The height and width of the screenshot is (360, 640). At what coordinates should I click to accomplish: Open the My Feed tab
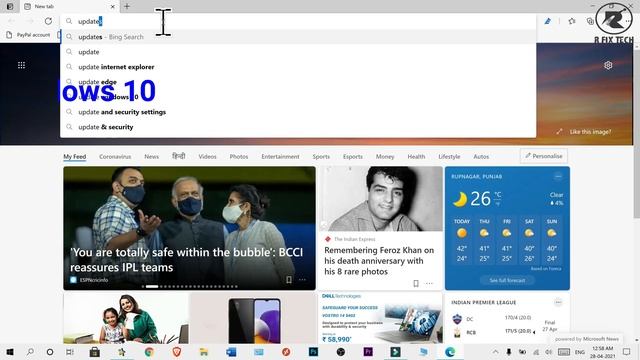click(75, 156)
